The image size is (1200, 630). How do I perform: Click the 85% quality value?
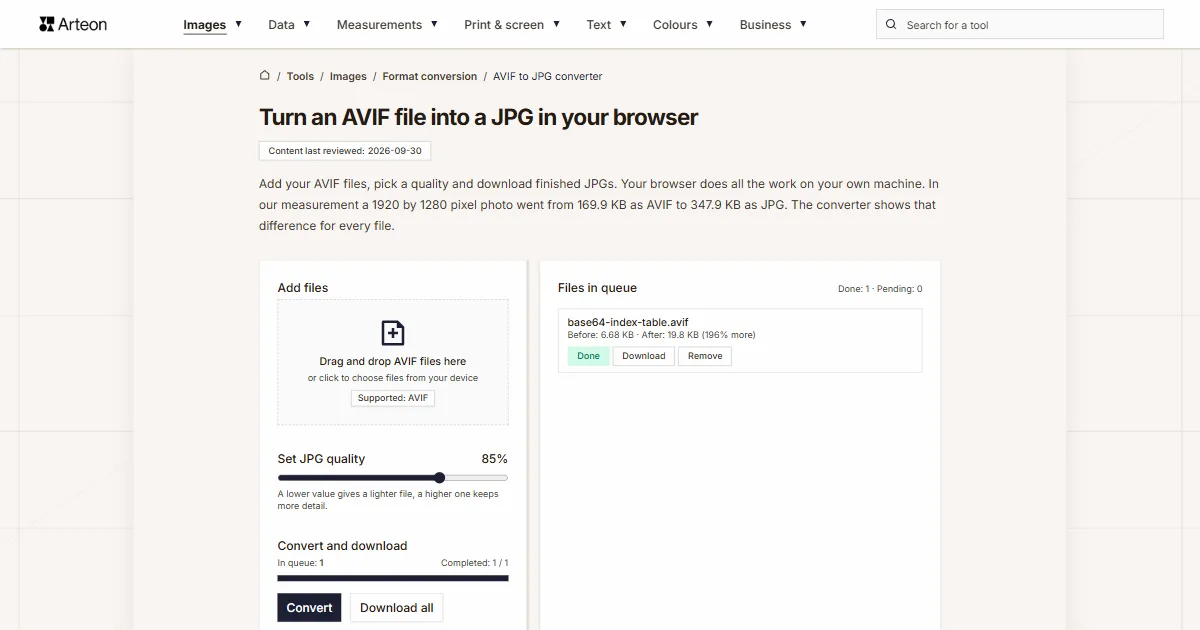tap(494, 459)
